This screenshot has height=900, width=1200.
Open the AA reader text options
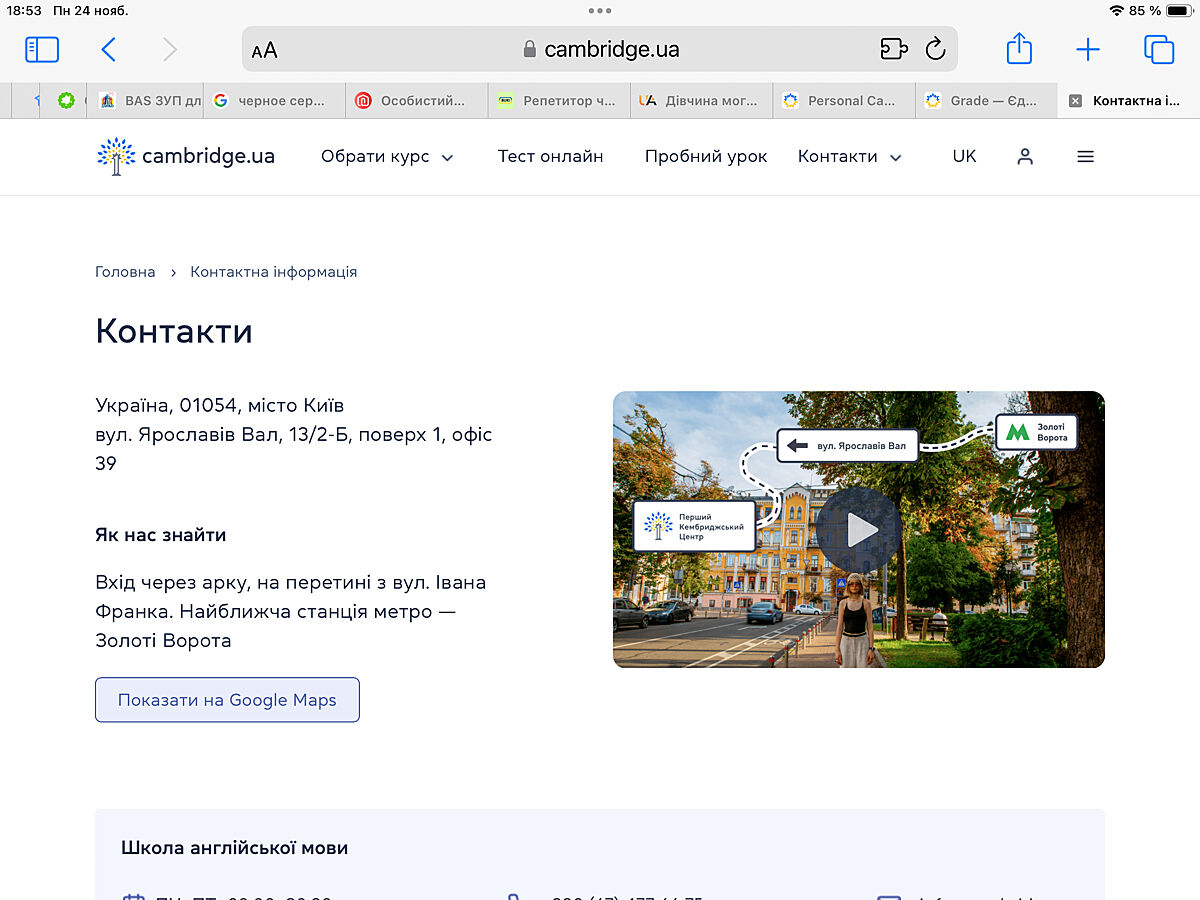coord(265,50)
